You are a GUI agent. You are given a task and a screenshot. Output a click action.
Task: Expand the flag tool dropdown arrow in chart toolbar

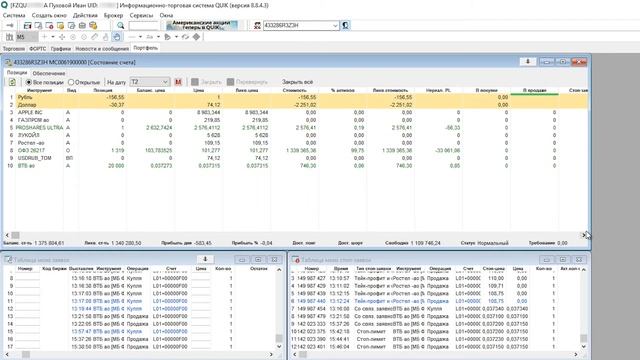coord(176,37)
